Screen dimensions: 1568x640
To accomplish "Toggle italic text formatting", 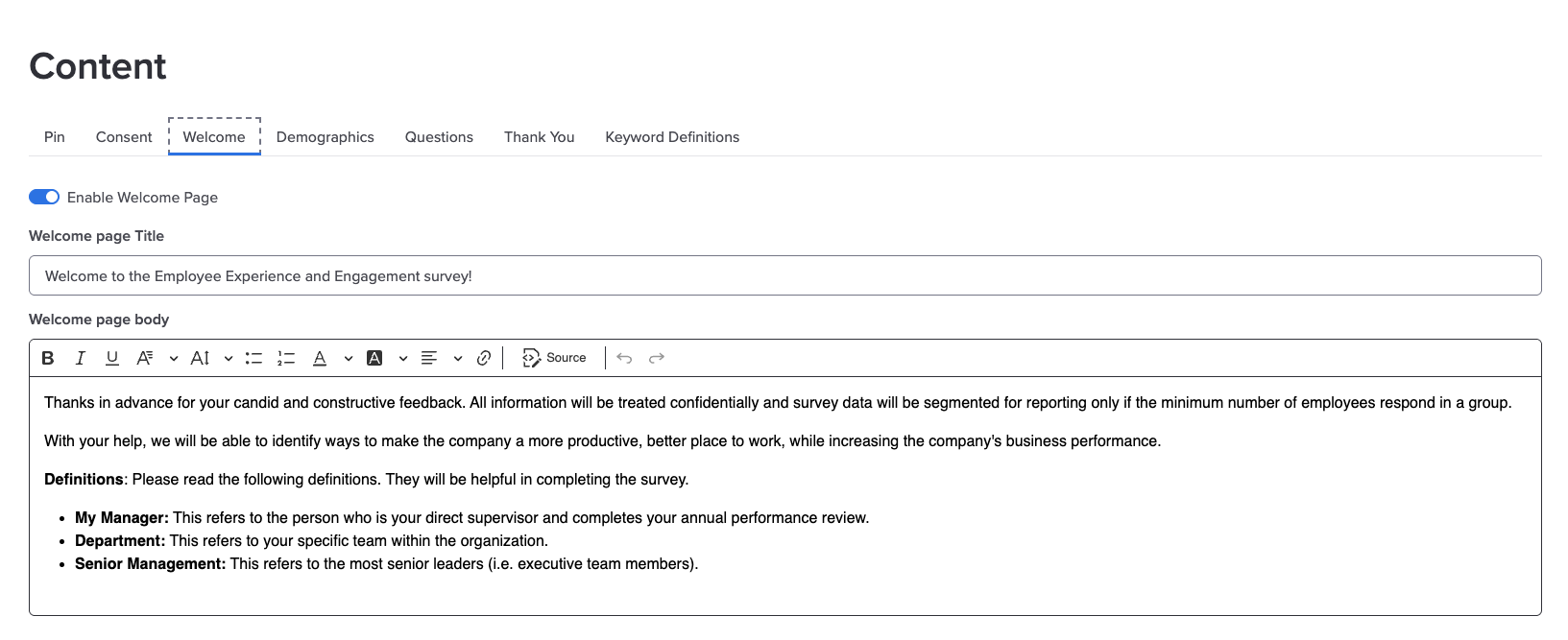I will [81, 358].
